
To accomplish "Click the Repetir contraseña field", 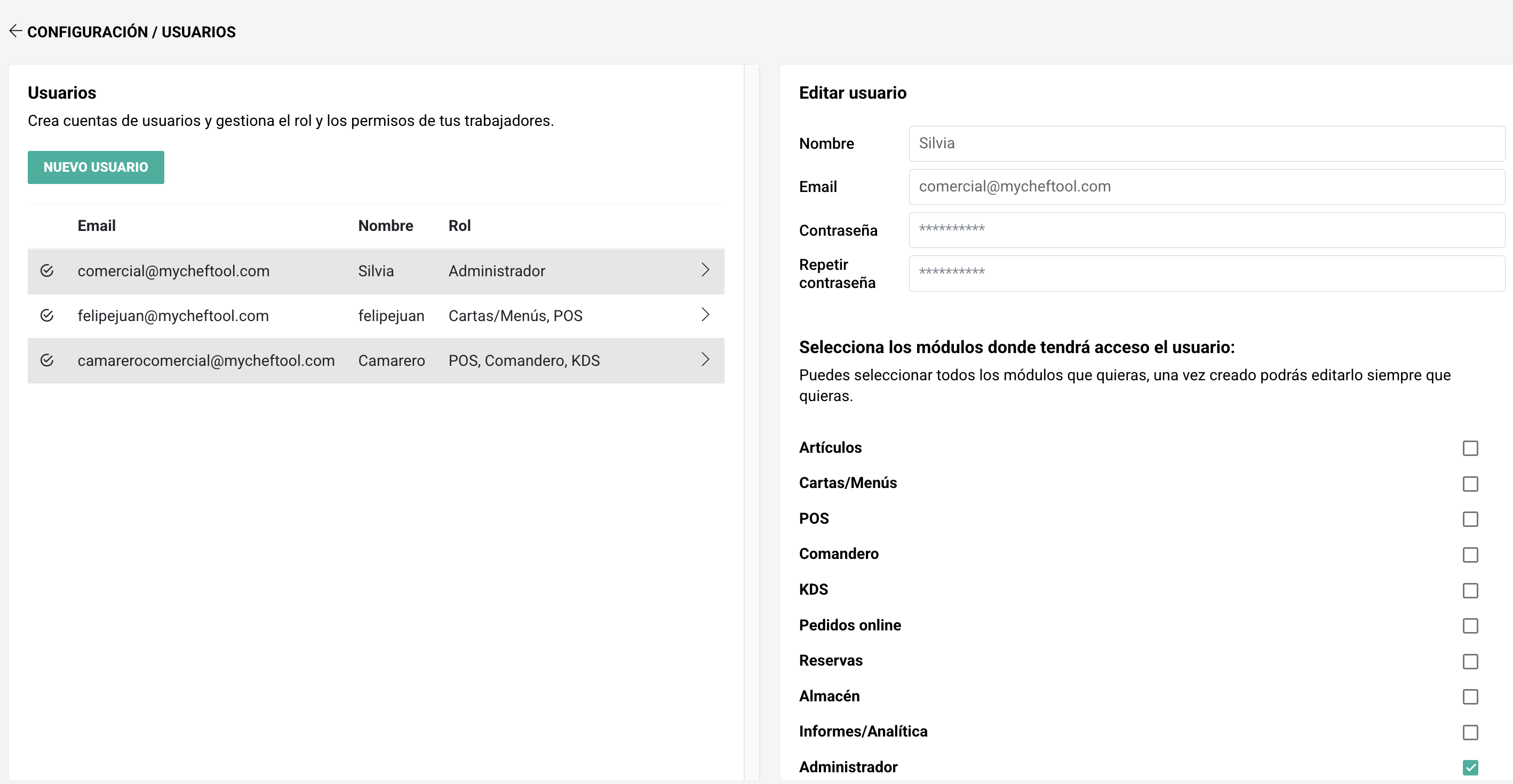I will [1206, 273].
